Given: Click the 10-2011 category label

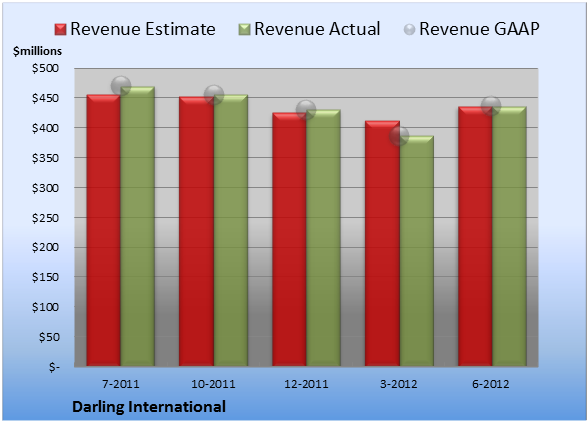Looking at the screenshot, I should tap(213, 384).
